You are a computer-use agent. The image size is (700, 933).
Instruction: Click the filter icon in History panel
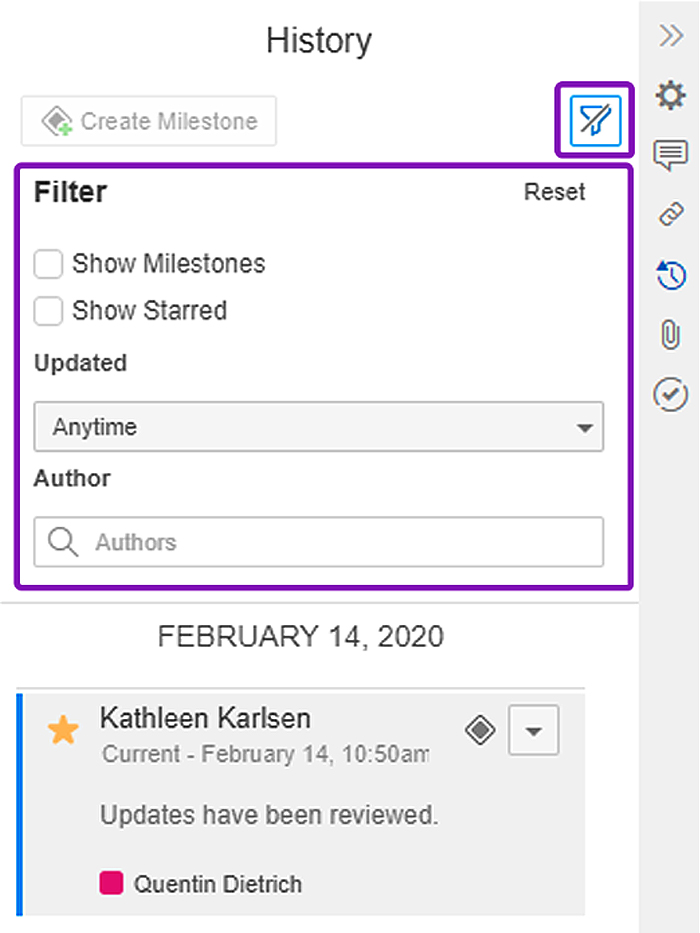[594, 120]
